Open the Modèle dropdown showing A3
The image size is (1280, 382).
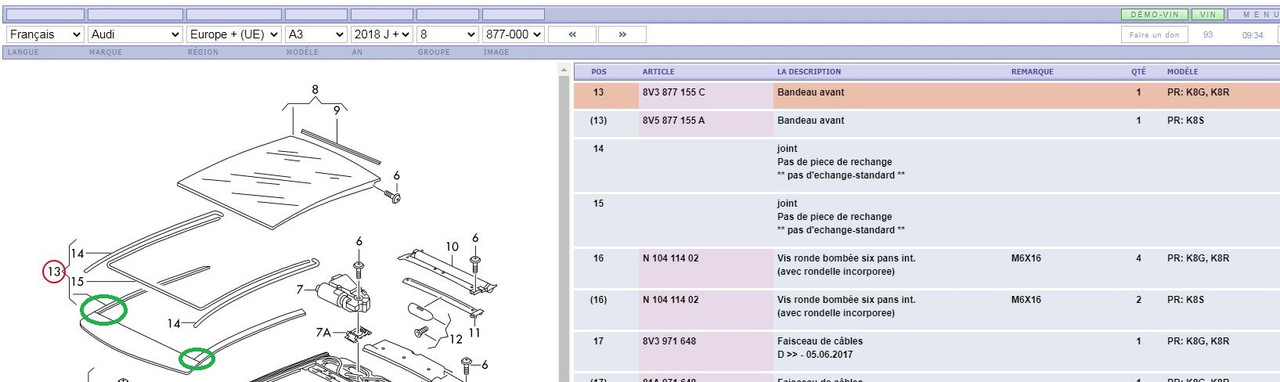point(315,34)
